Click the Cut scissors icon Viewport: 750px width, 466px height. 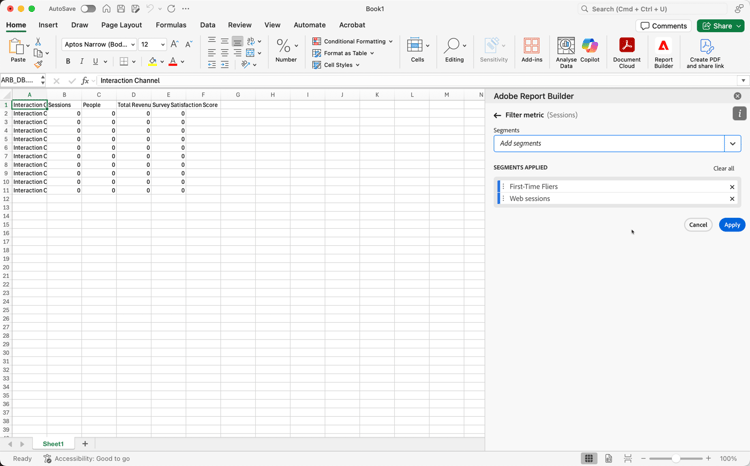(x=38, y=42)
